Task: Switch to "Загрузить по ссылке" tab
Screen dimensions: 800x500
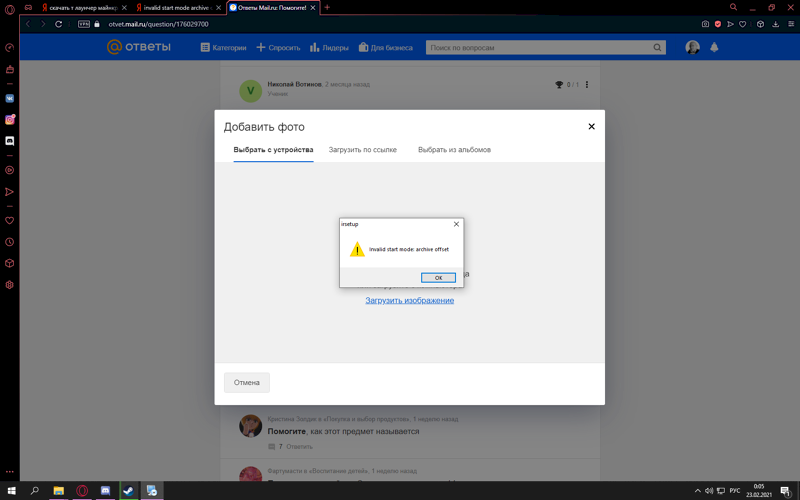Action: click(x=362, y=150)
